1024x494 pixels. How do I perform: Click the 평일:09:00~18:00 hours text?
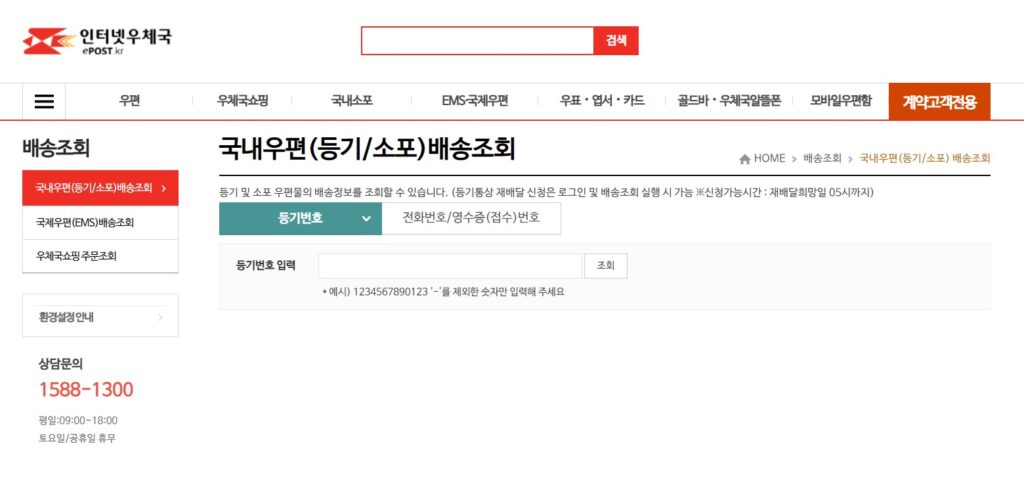[x=78, y=420]
